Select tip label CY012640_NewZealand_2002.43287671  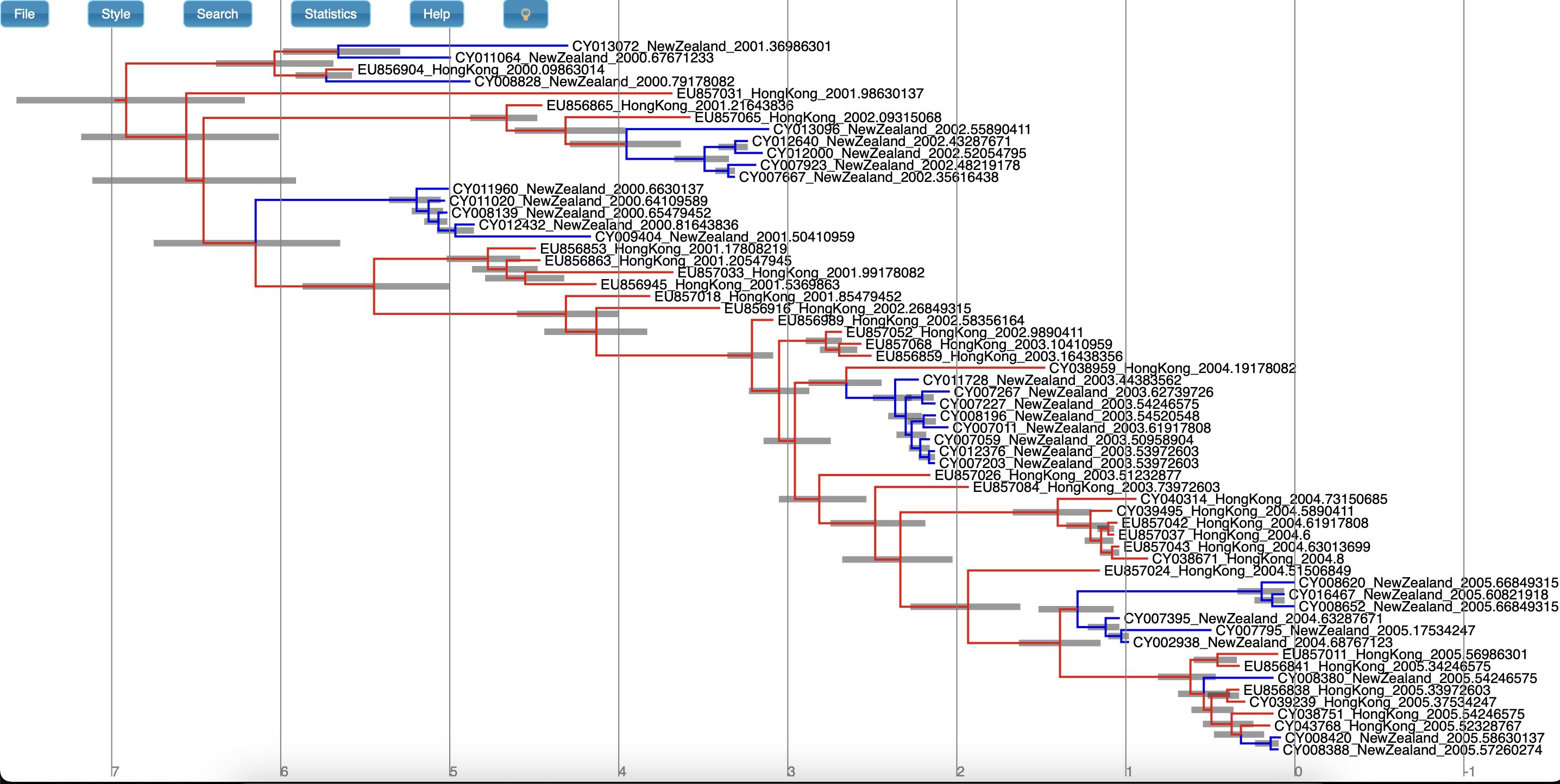pos(881,141)
